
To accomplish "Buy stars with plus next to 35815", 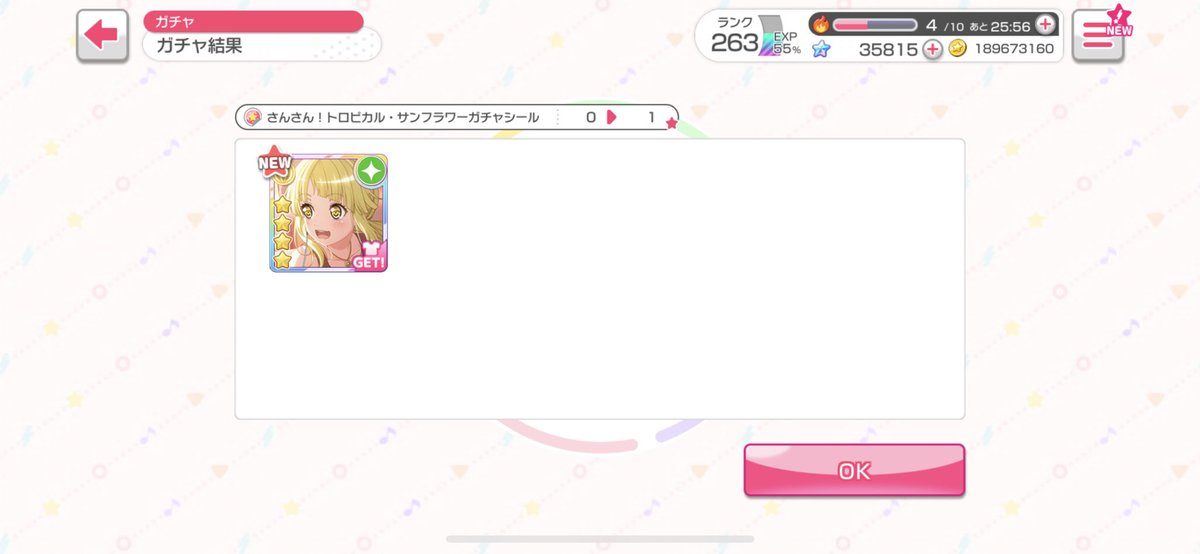I will pos(932,49).
